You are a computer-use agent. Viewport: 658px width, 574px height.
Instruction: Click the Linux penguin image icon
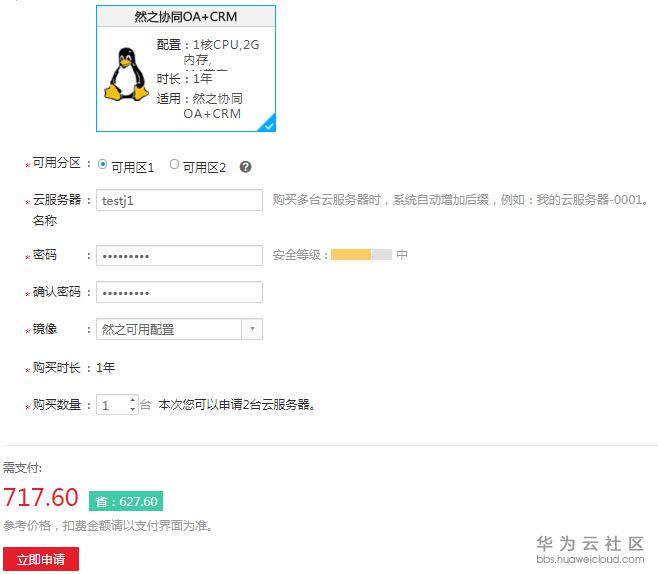pyautogui.click(x=126, y=74)
